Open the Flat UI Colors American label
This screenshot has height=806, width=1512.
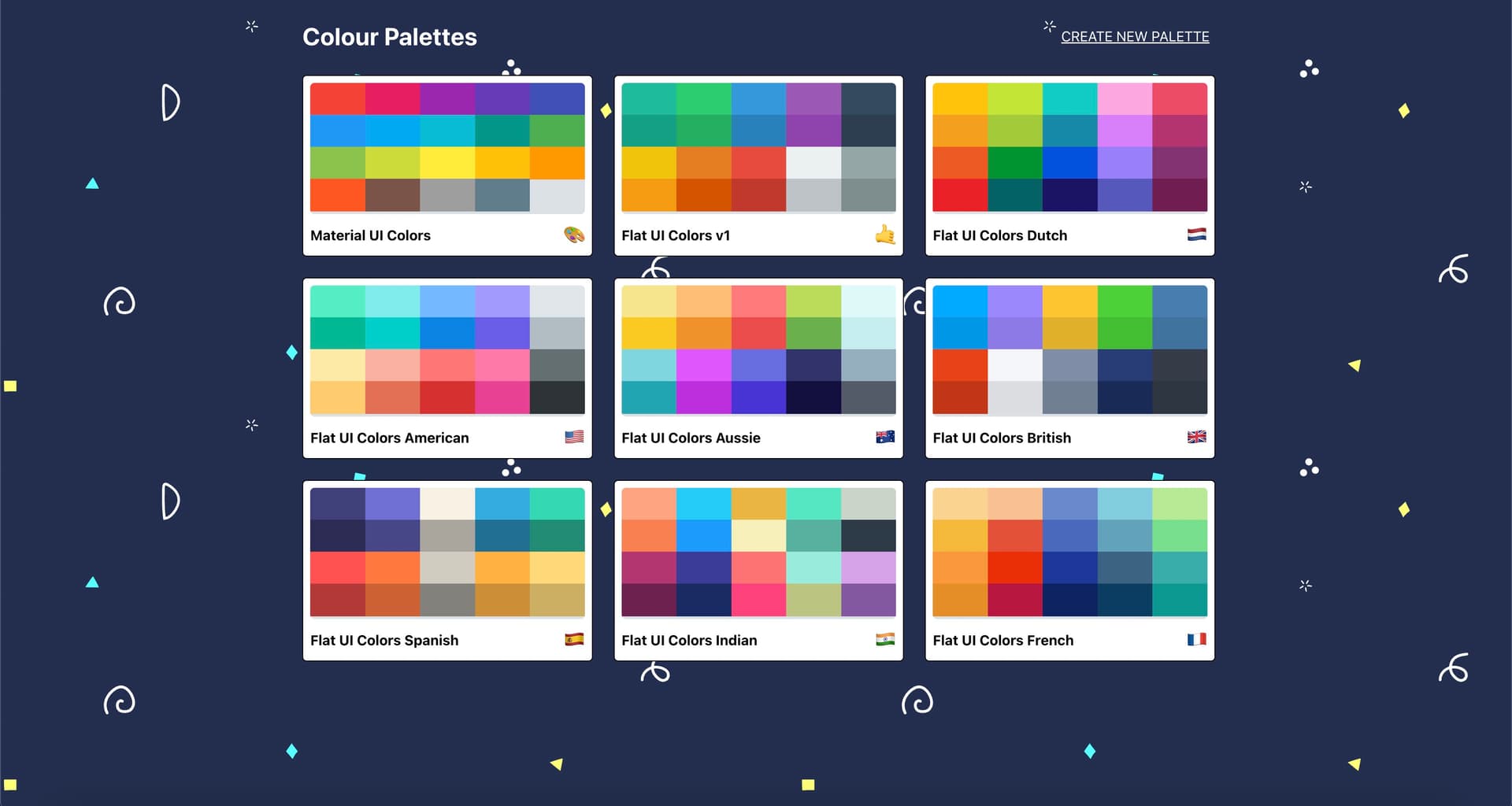(389, 438)
